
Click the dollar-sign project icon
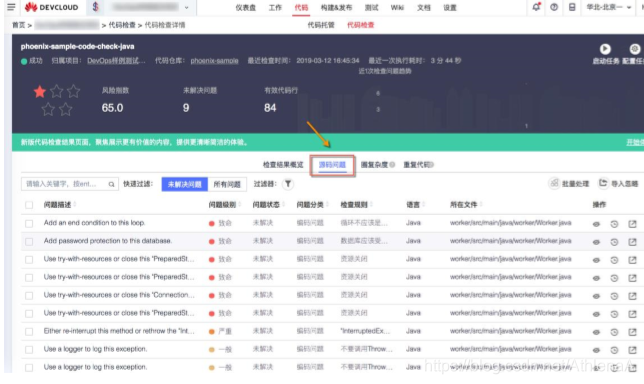click(95, 7)
